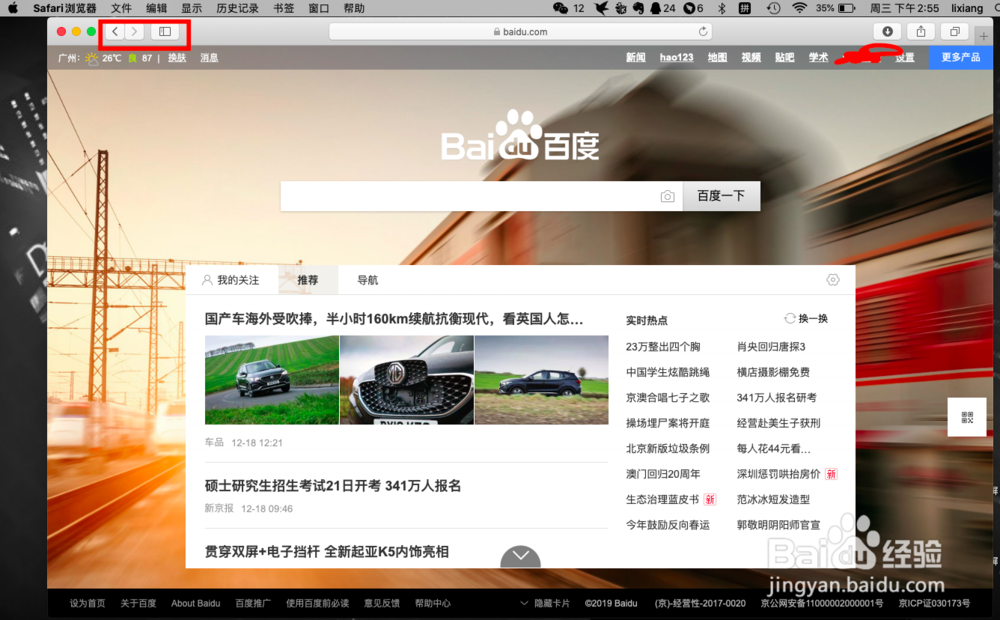Viewport: 1000px width, 620px height.
Task: Click the input method icon
Action: [744, 8]
